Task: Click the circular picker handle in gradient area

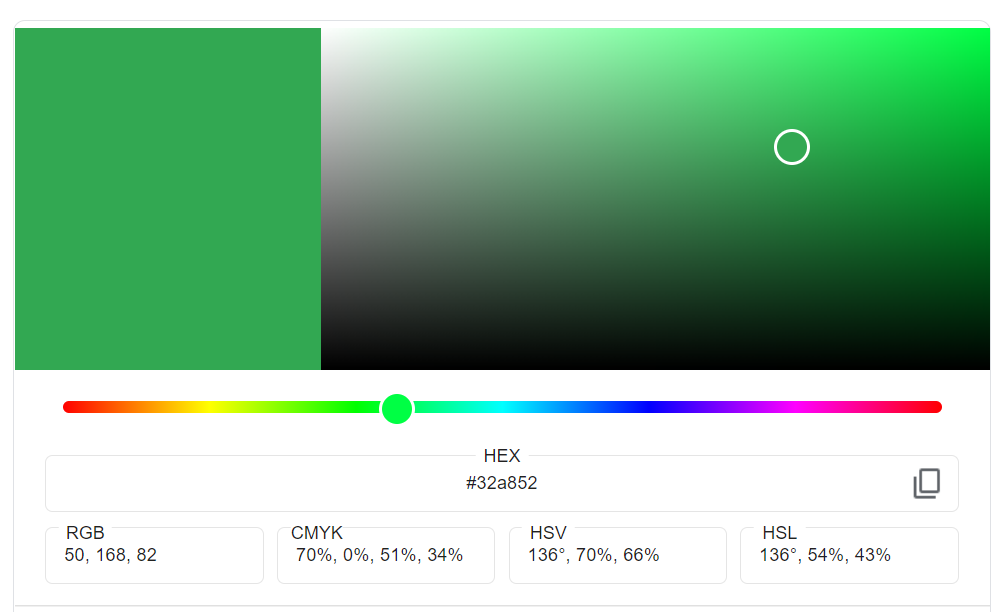Action: pyautogui.click(x=791, y=147)
